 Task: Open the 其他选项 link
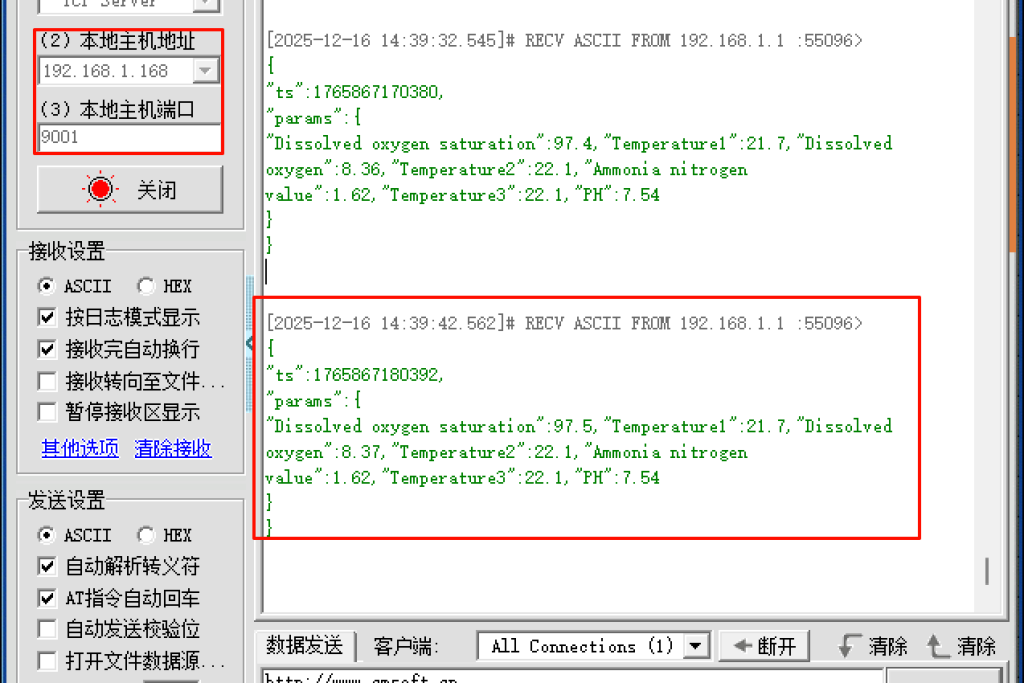coord(79,449)
